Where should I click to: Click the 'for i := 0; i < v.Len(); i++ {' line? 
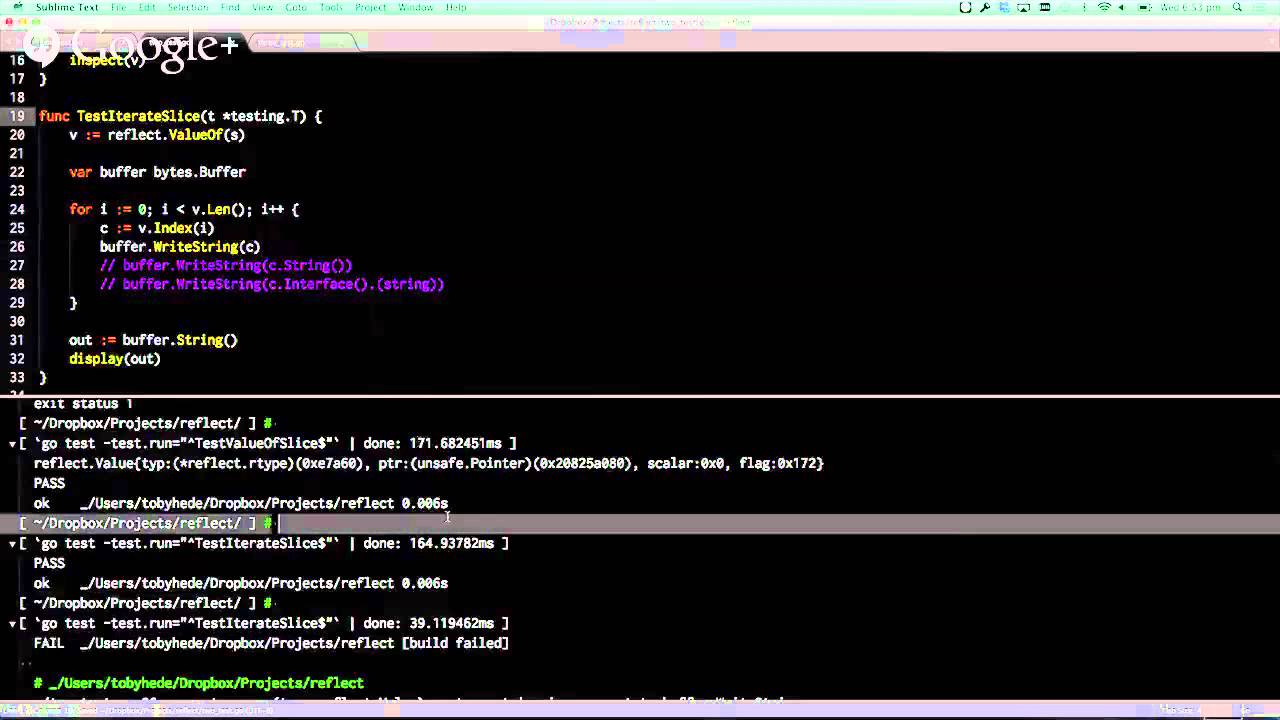tap(184, 209)
